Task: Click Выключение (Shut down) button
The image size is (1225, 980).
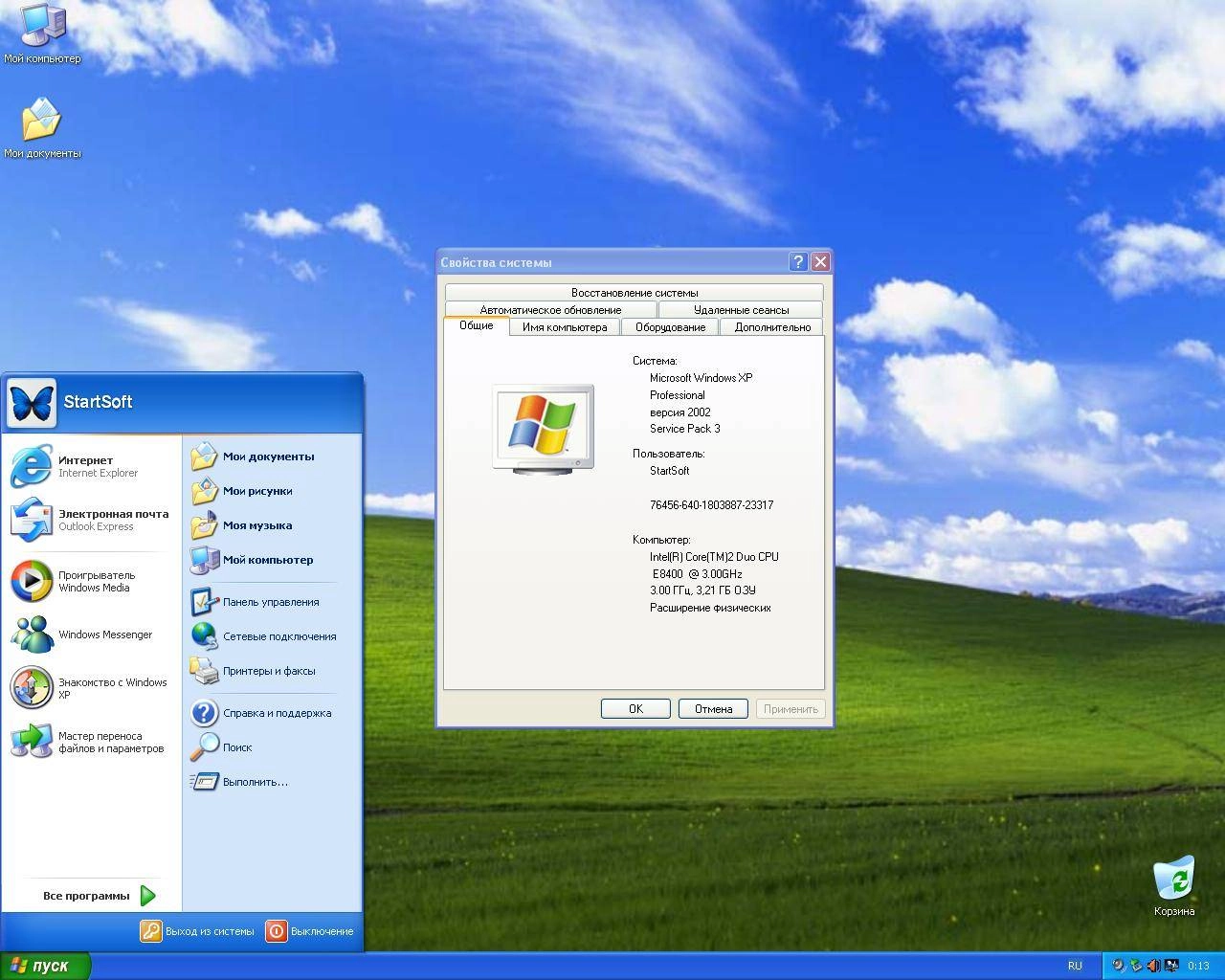Action: click(310, 931)
